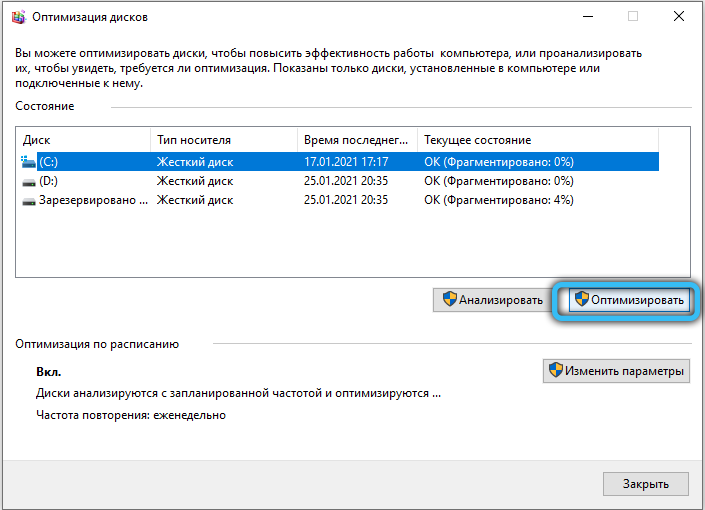The width and height of the screenshot is (705, 510).
Task: Close the window with the X button
Action: point(679,17)
